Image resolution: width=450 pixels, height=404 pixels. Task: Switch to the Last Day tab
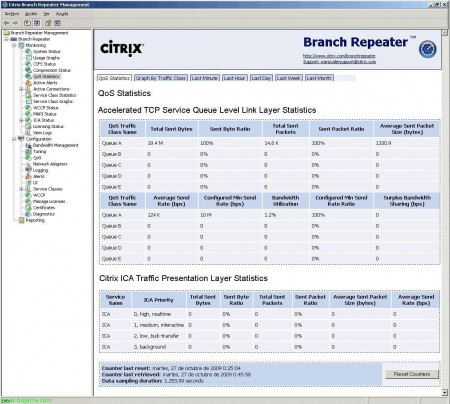click(261, 78)
